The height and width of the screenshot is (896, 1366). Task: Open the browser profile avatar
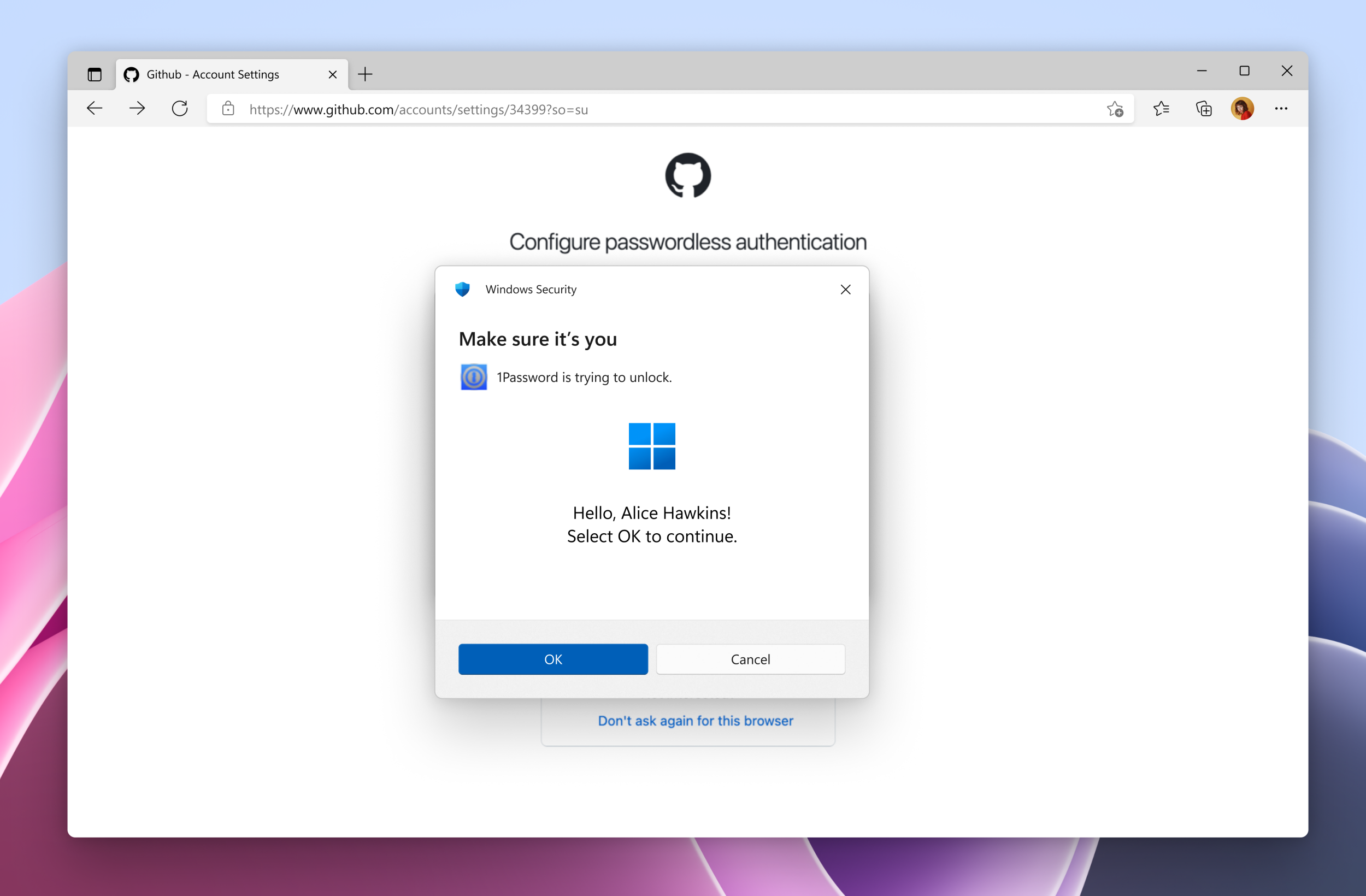pos(1243,109)
